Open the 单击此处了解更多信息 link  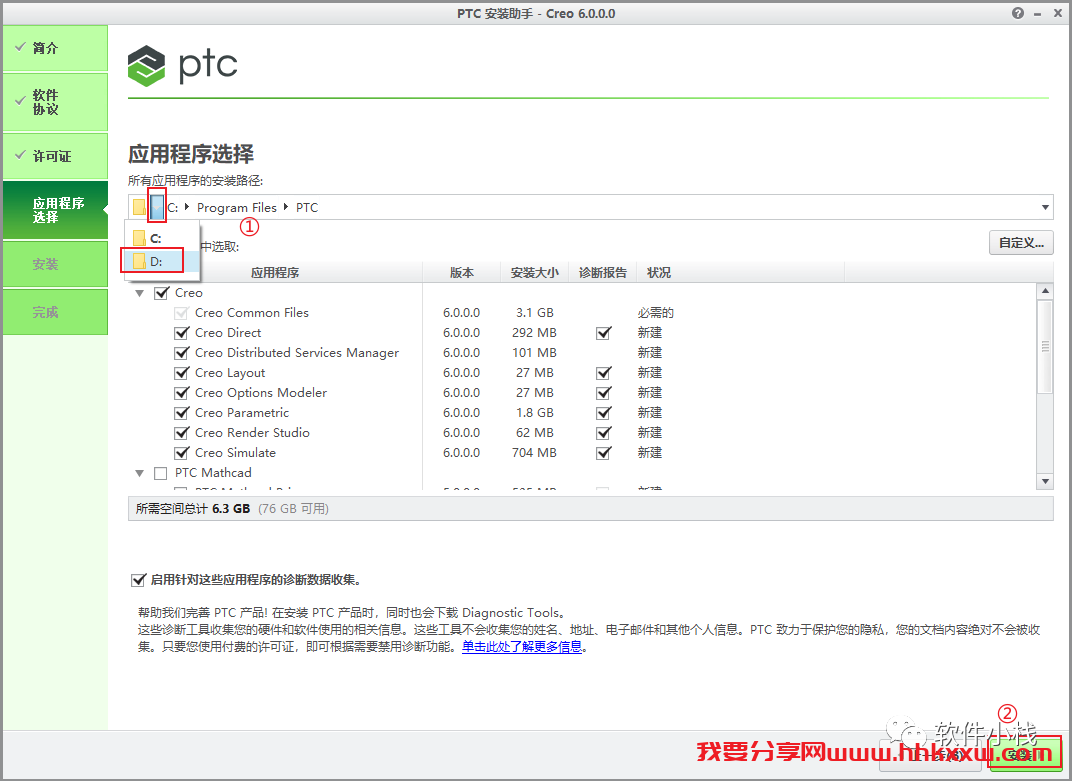coord(522,646)
